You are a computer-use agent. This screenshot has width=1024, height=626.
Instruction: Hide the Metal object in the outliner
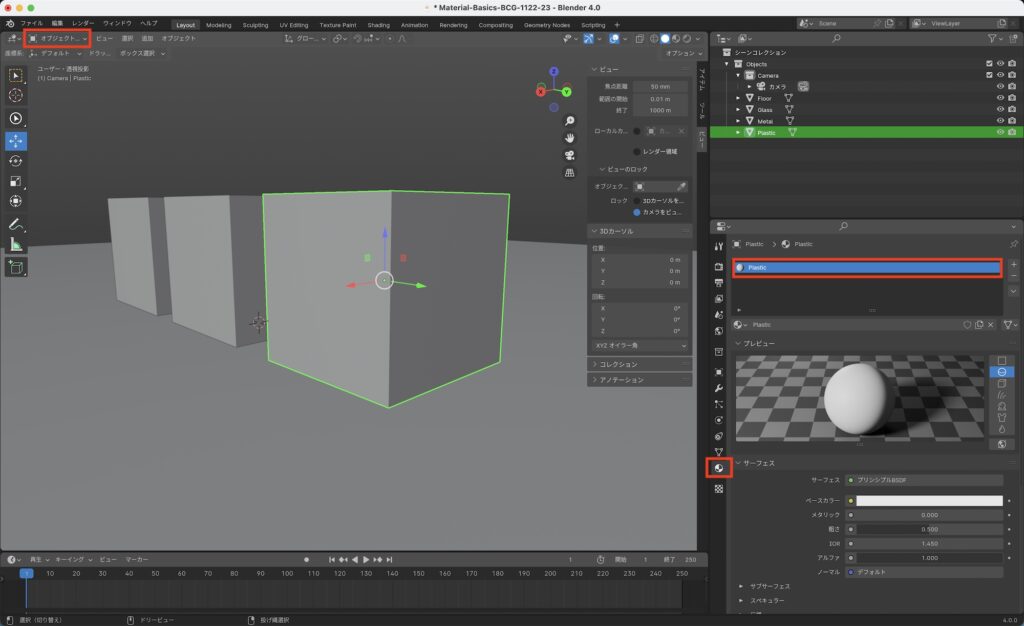pos(1001,121)
